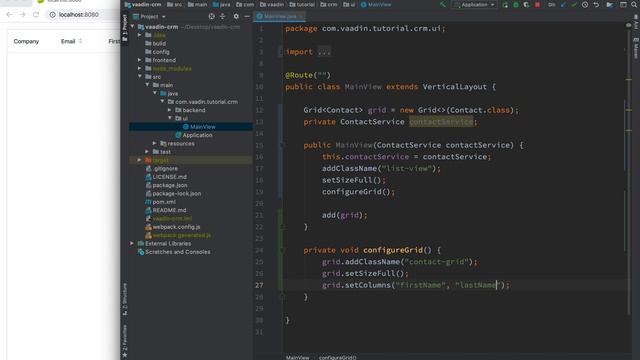This screenshot has height=360, width=640.
Task: Click the browser Forward arrow
Action: point(22,14)
